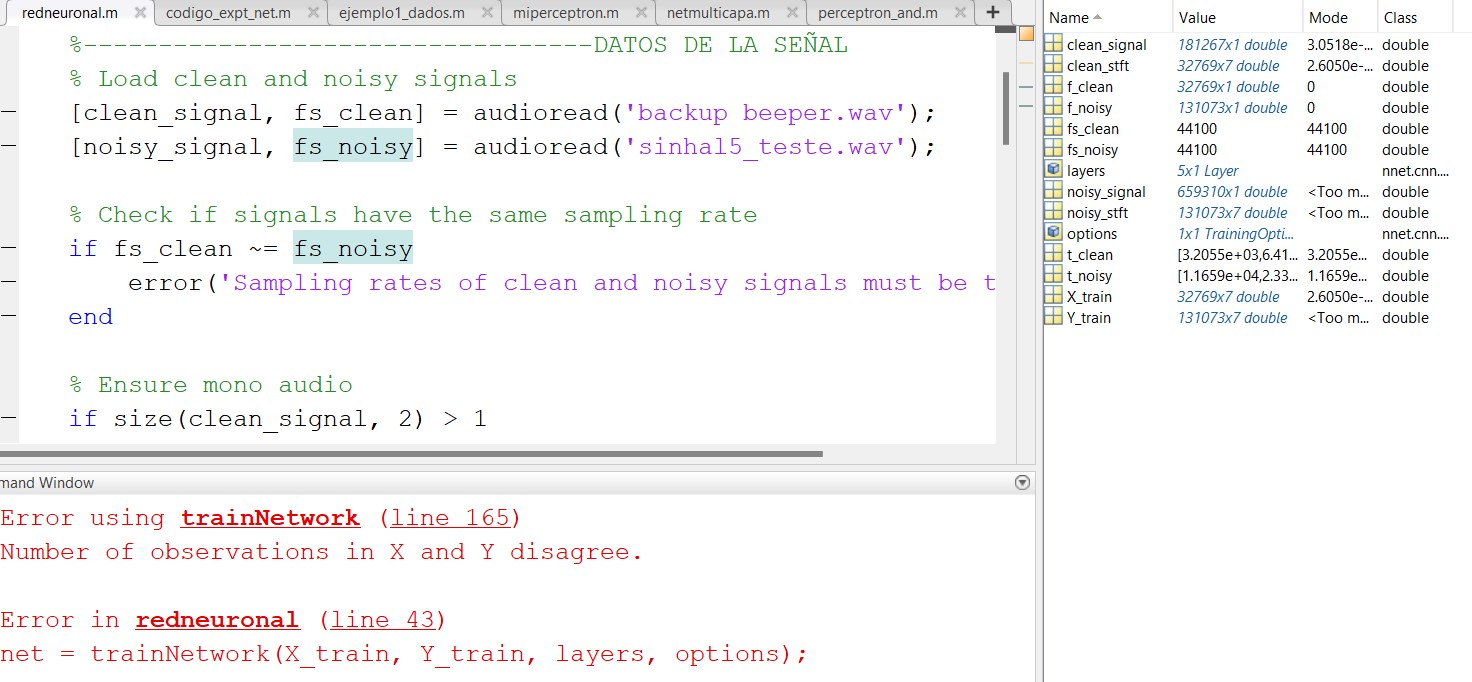1472x682 pixels.
Task: Click the object icon next to options
Action: click(x=1055, y=233)
